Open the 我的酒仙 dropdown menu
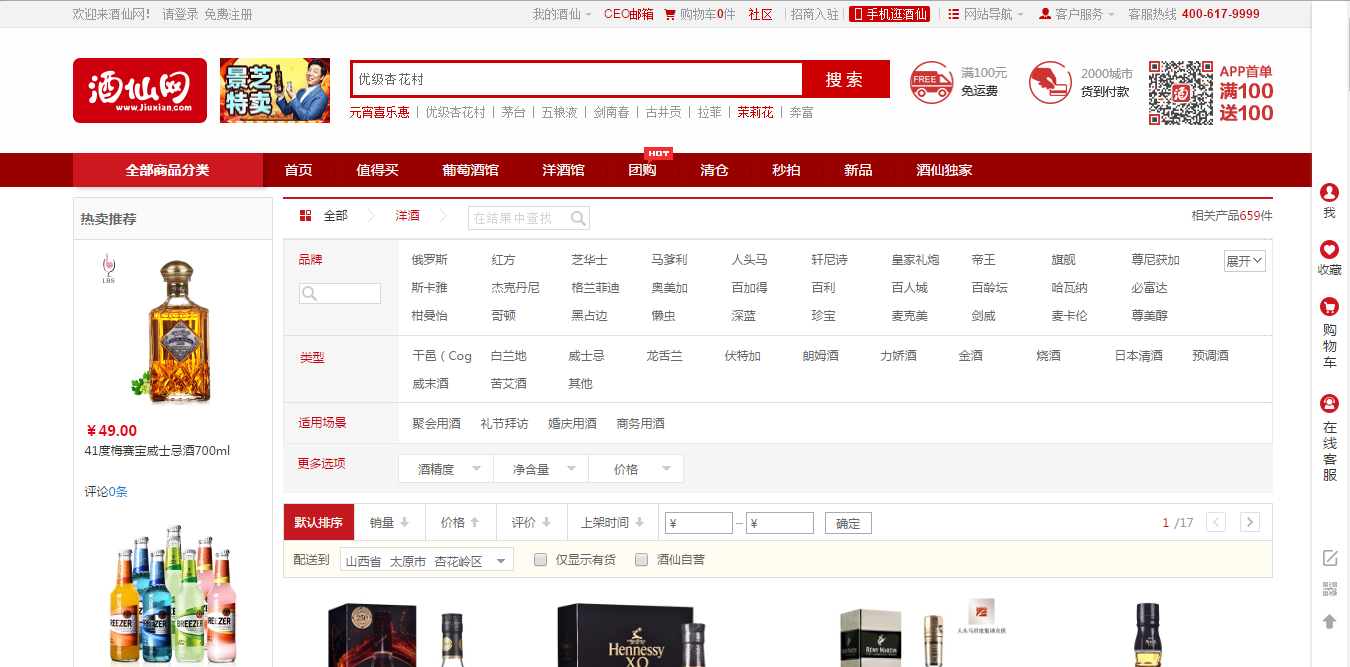1350x667 pixels. [562, 14]
